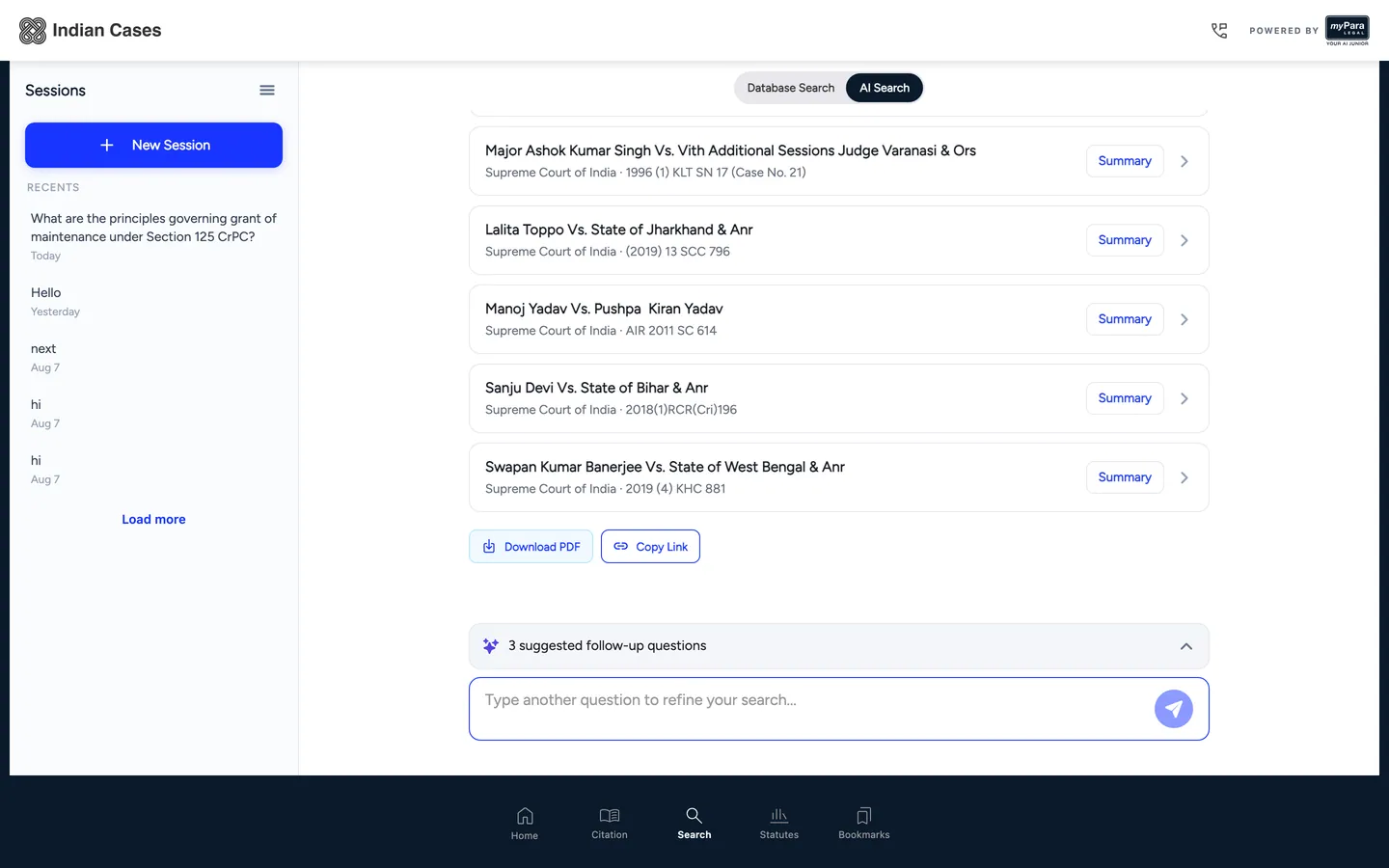View Summary of Manoj Yadav case
Screen dimensions: 1389x868
click(x=1125, y=319)
